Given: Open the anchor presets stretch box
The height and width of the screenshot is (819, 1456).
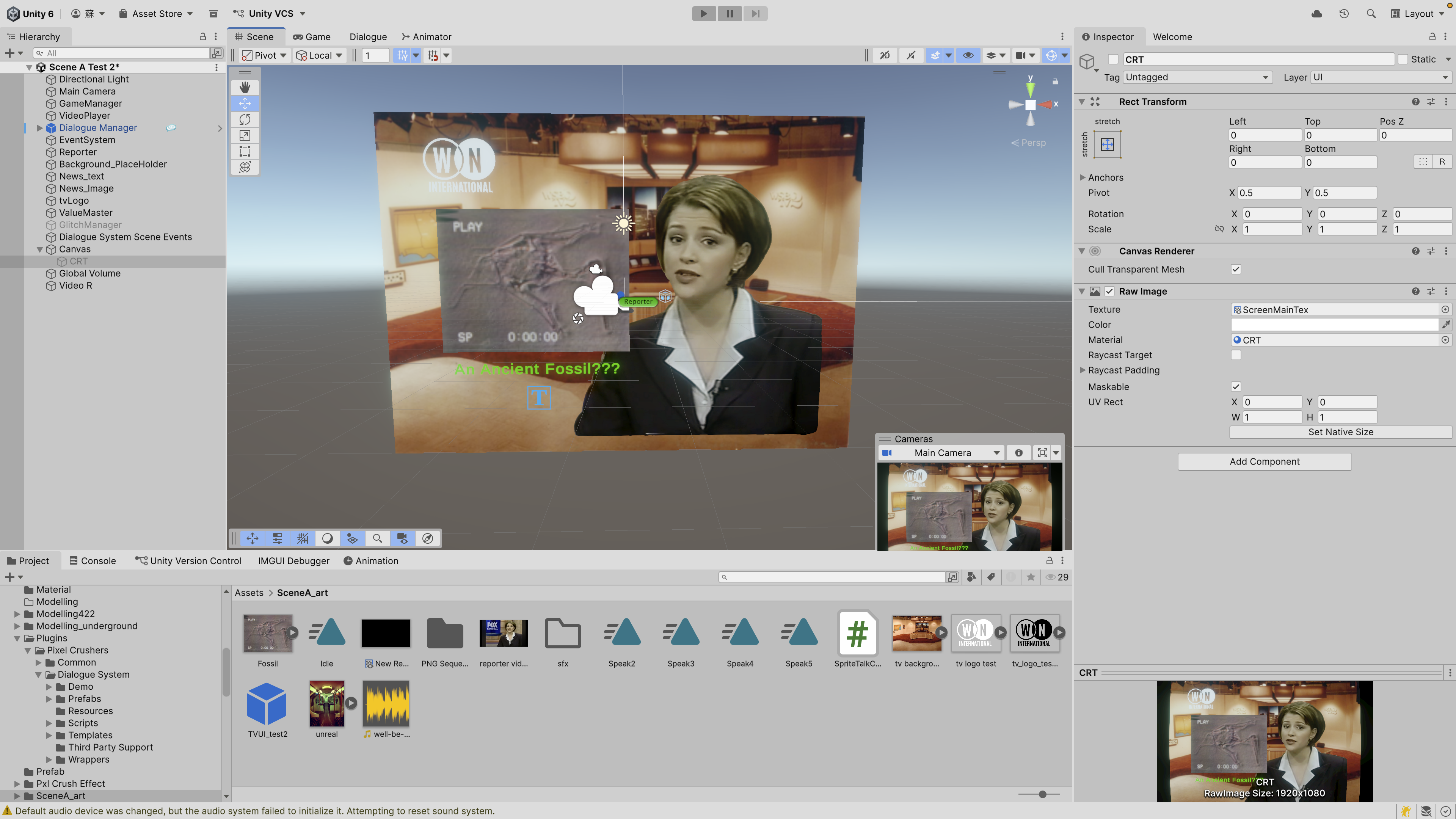Looking at the screenshot, I should click(x=1107, y=145).
